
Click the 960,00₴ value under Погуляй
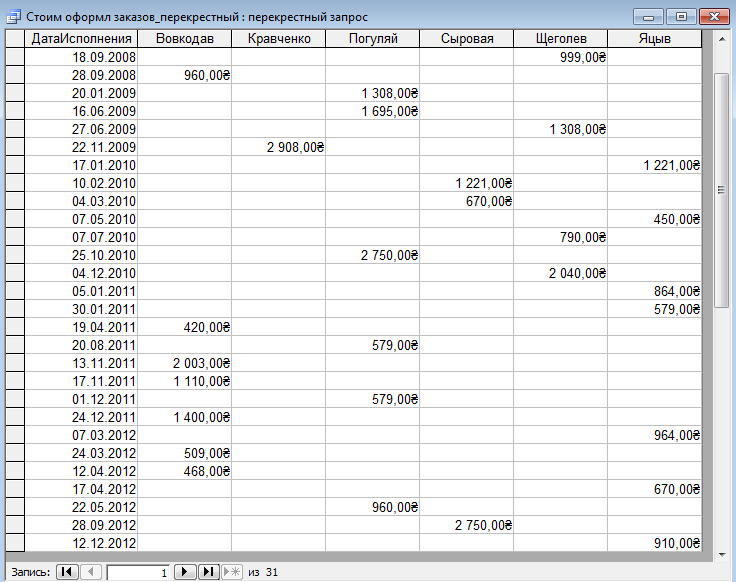(x=373, y=507)
